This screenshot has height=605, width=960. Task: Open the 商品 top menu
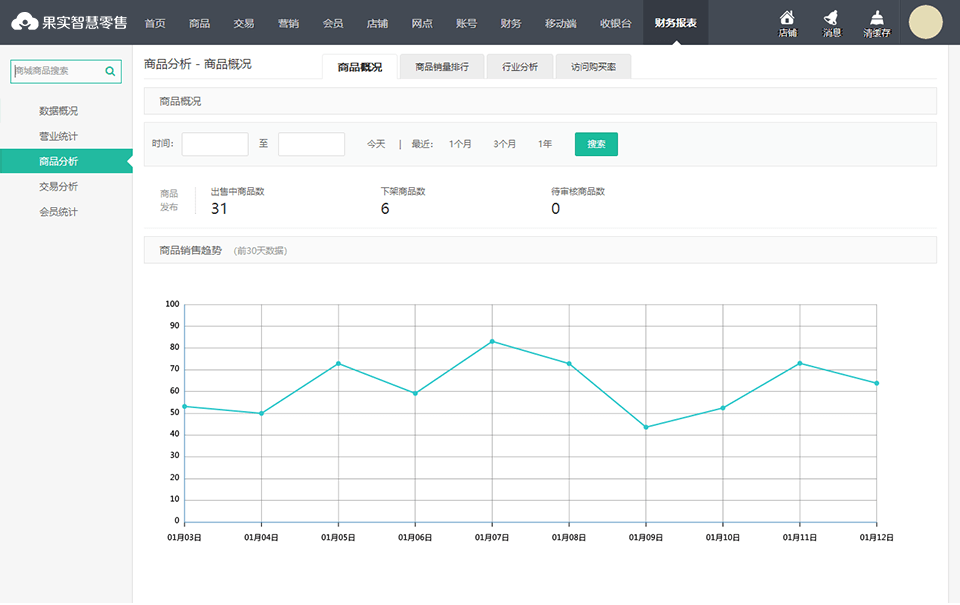[x=199, y=23]
